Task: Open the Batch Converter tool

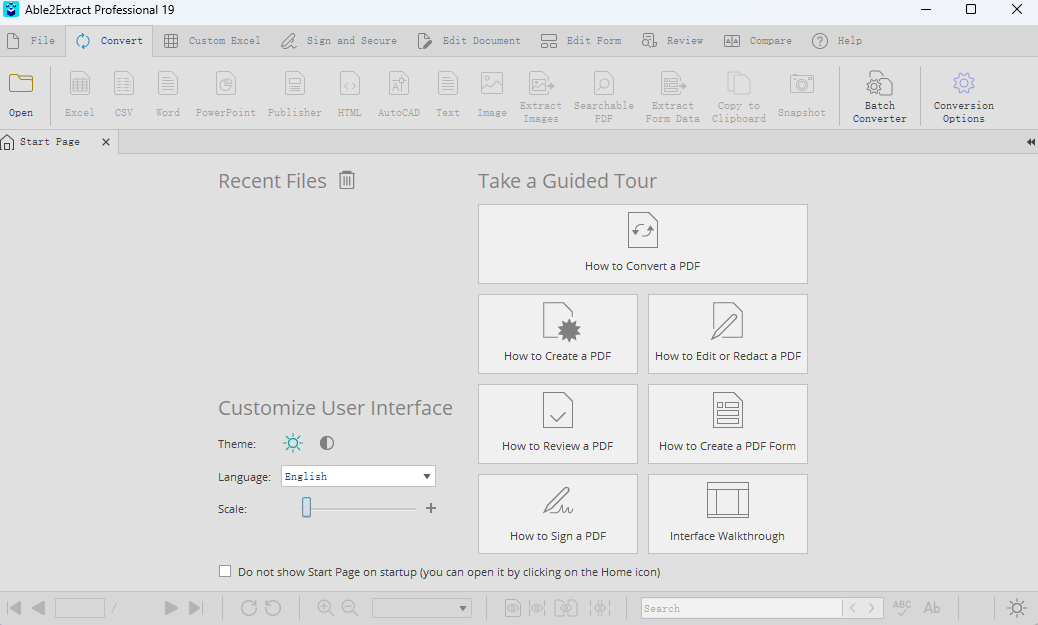Action: [x=879, y=97]
